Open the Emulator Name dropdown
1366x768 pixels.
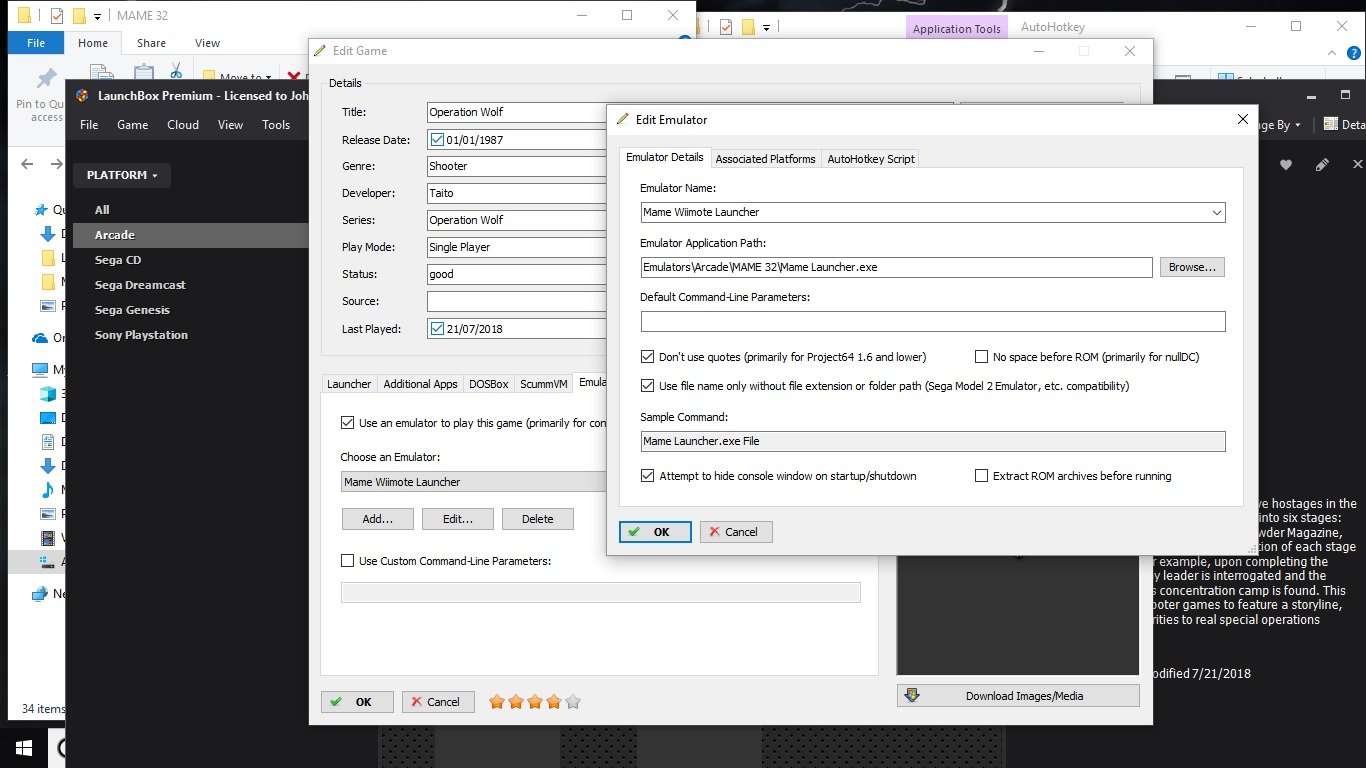point(1216,212)
